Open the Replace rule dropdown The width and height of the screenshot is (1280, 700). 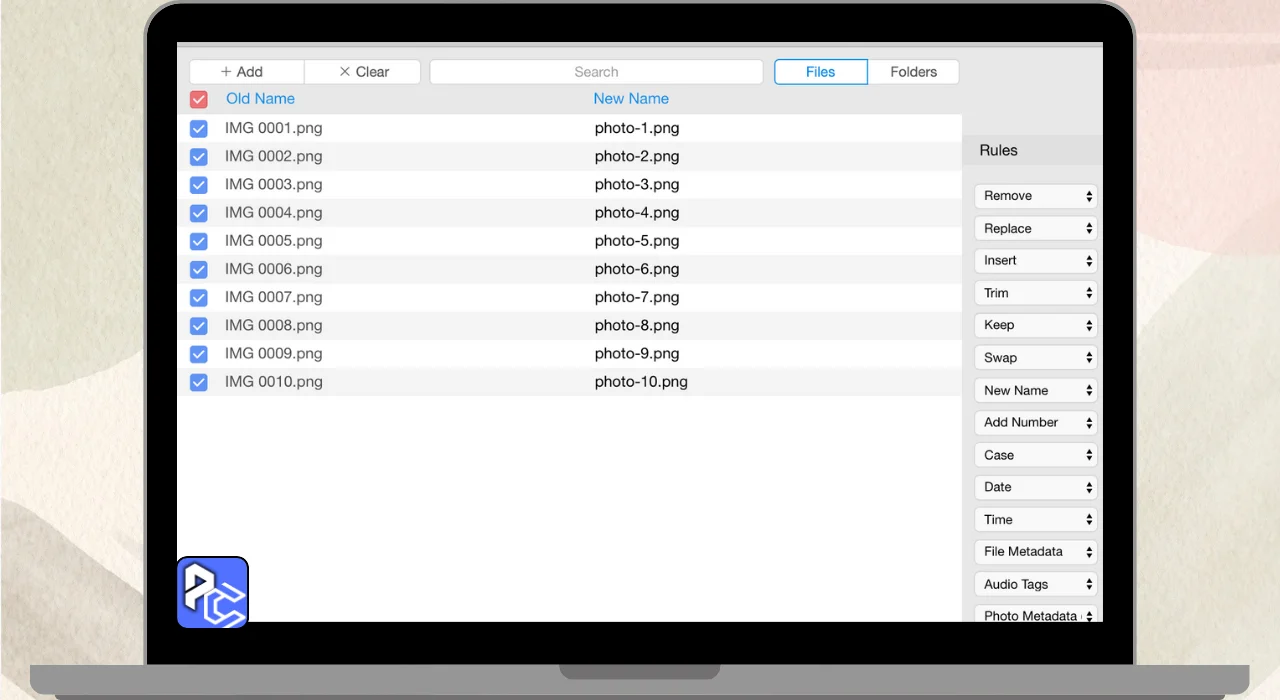1036,228
